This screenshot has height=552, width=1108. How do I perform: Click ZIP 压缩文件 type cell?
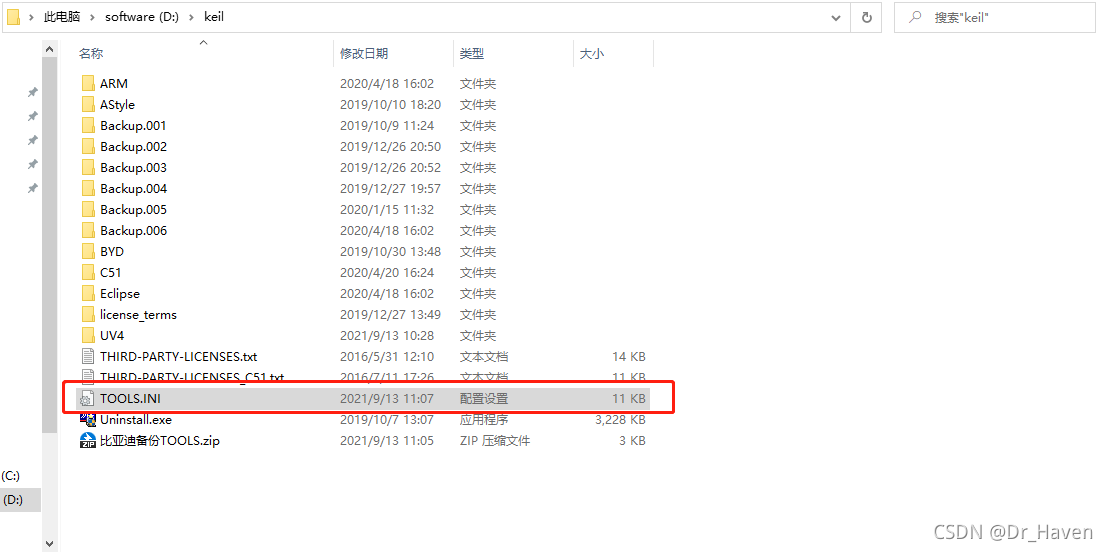(x=495, y=441)
